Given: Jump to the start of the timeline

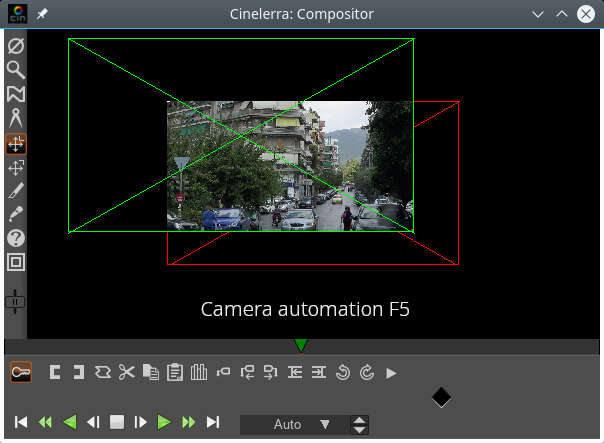Looking at the screenshot, I should (x=21, y=423).
